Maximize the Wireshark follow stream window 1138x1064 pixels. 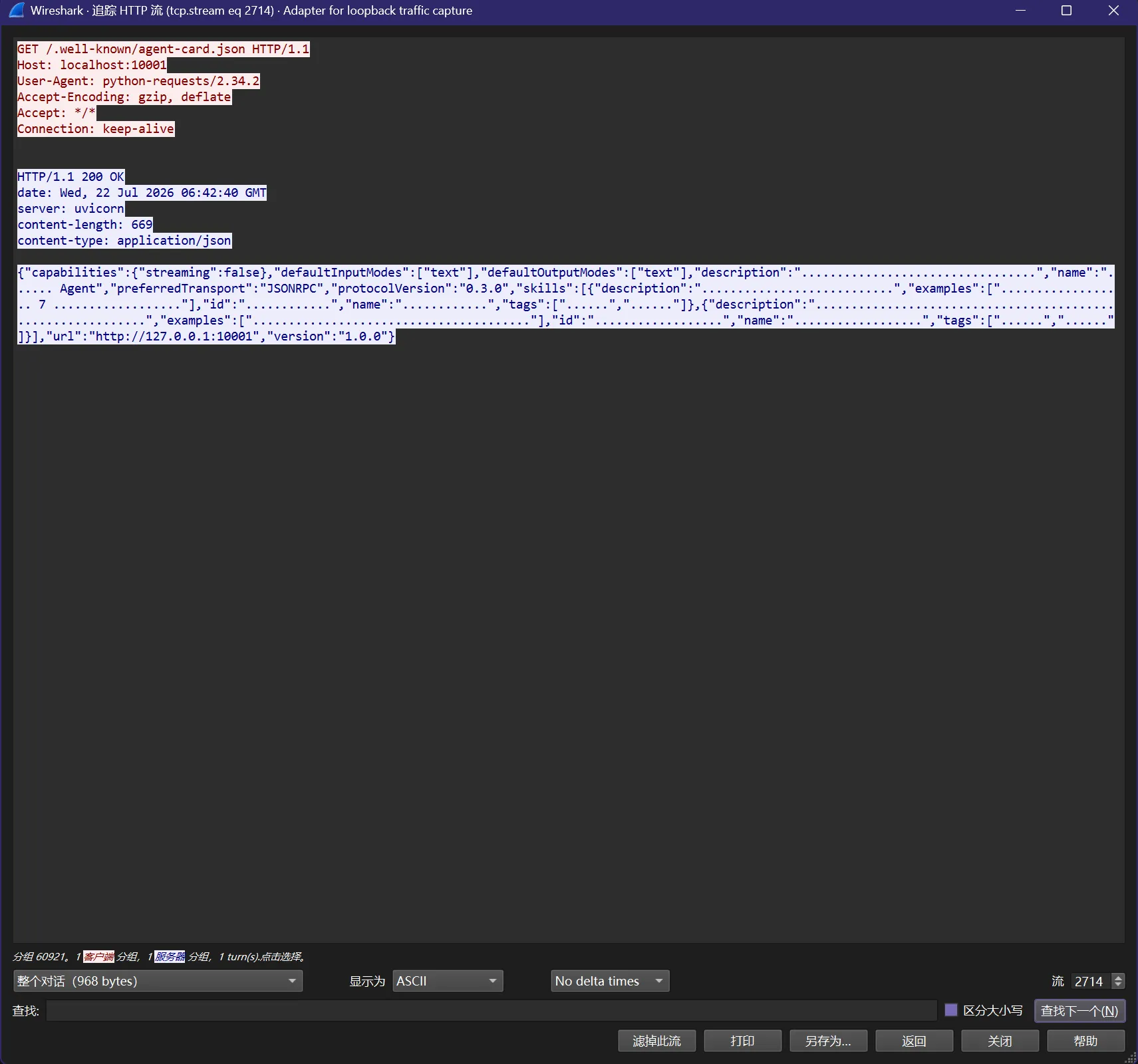pos(1066,11)
